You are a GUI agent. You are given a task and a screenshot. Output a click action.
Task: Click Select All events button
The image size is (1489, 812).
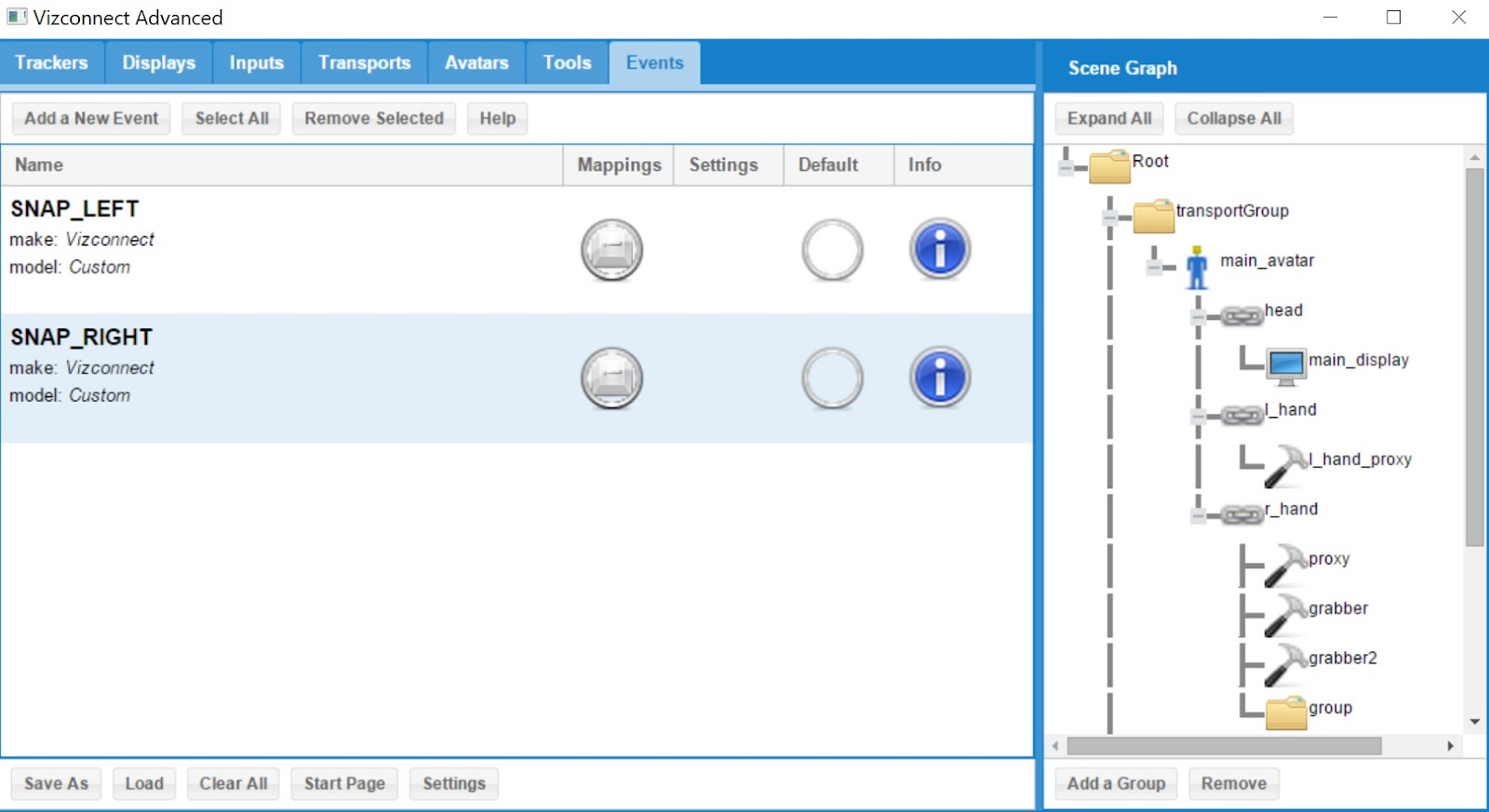pos(232,118)
